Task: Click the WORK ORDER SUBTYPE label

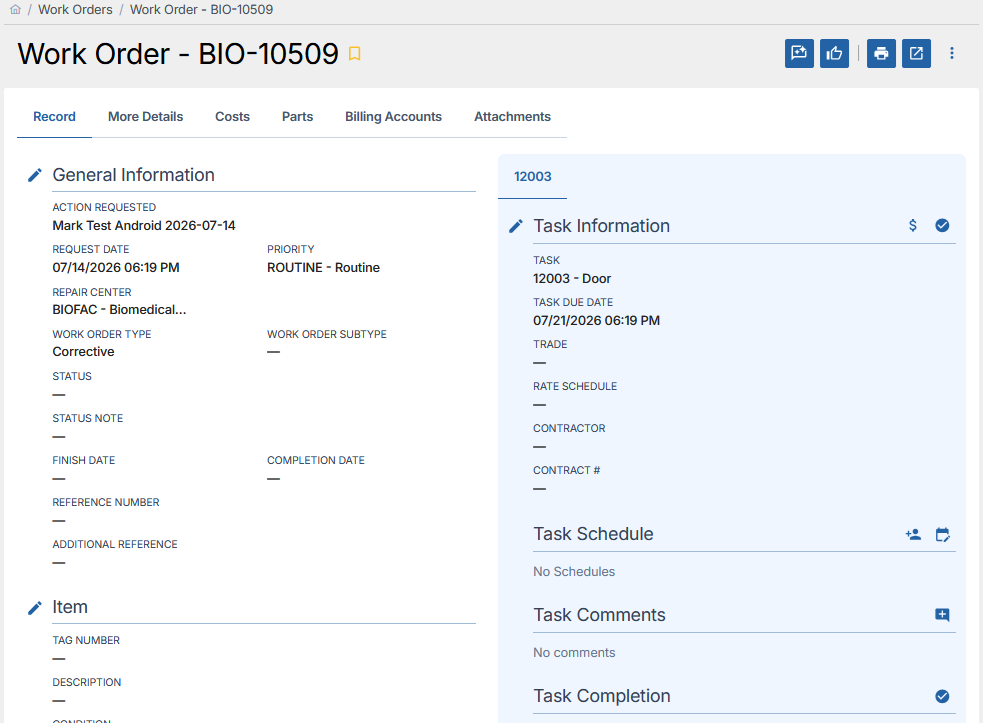Action: tap(327, 334)
